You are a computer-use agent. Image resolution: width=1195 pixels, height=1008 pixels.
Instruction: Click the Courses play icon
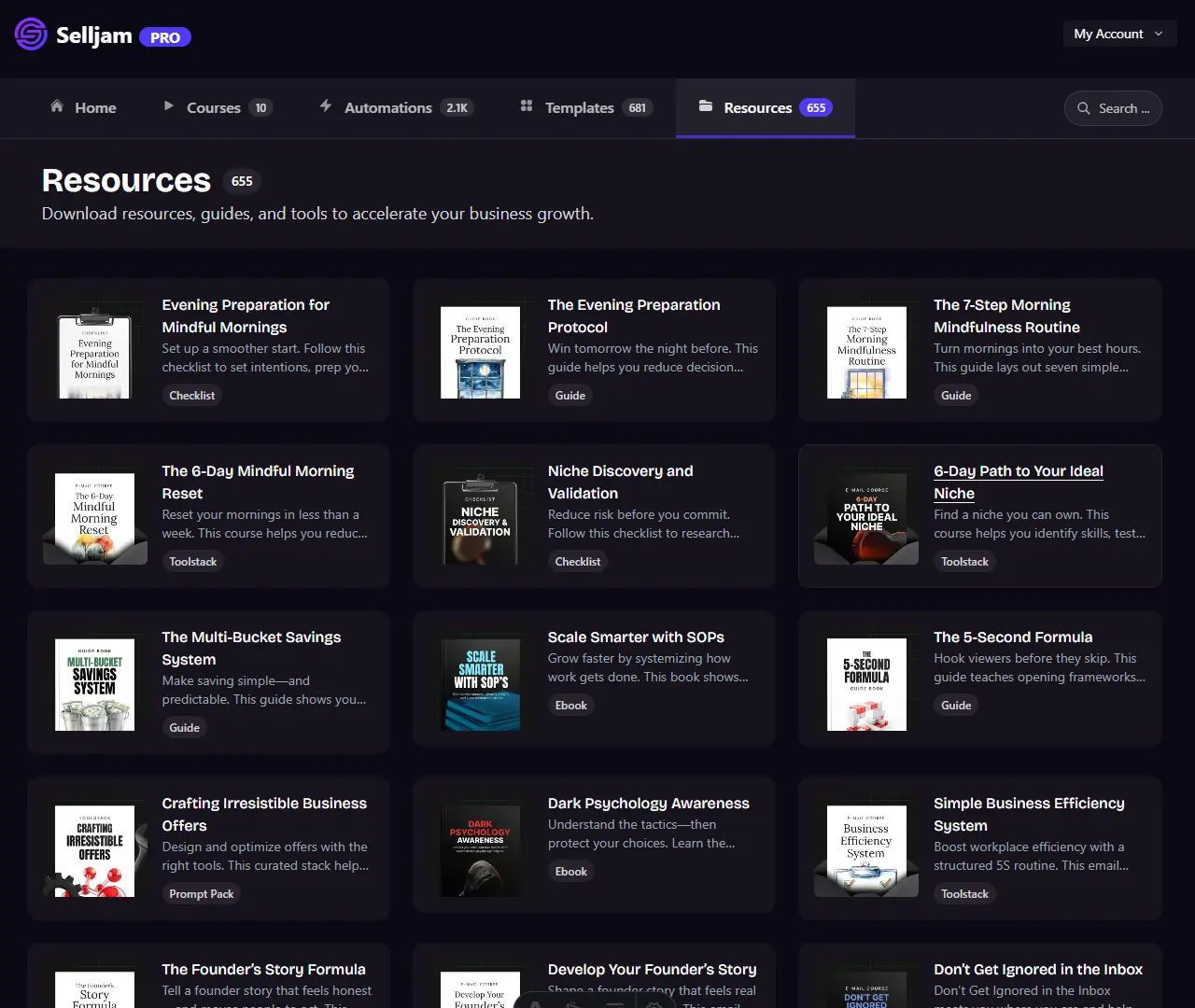pos(168,106)
